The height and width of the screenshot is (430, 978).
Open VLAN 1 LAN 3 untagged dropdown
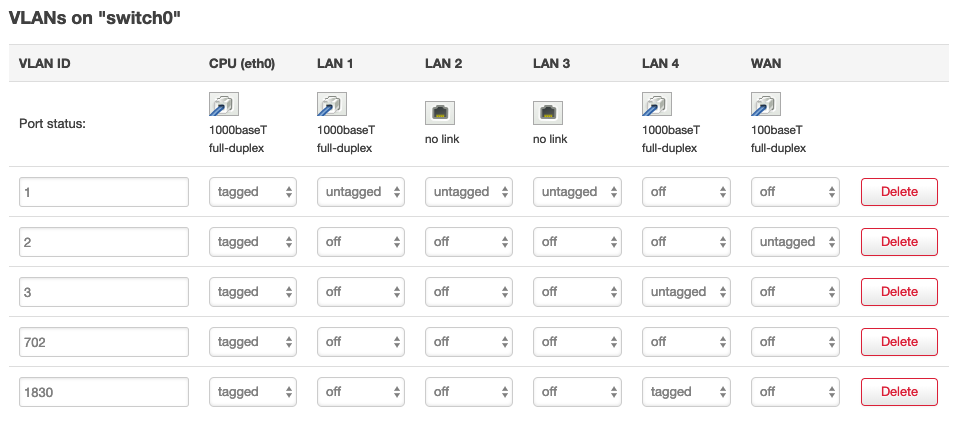point(578,192)
